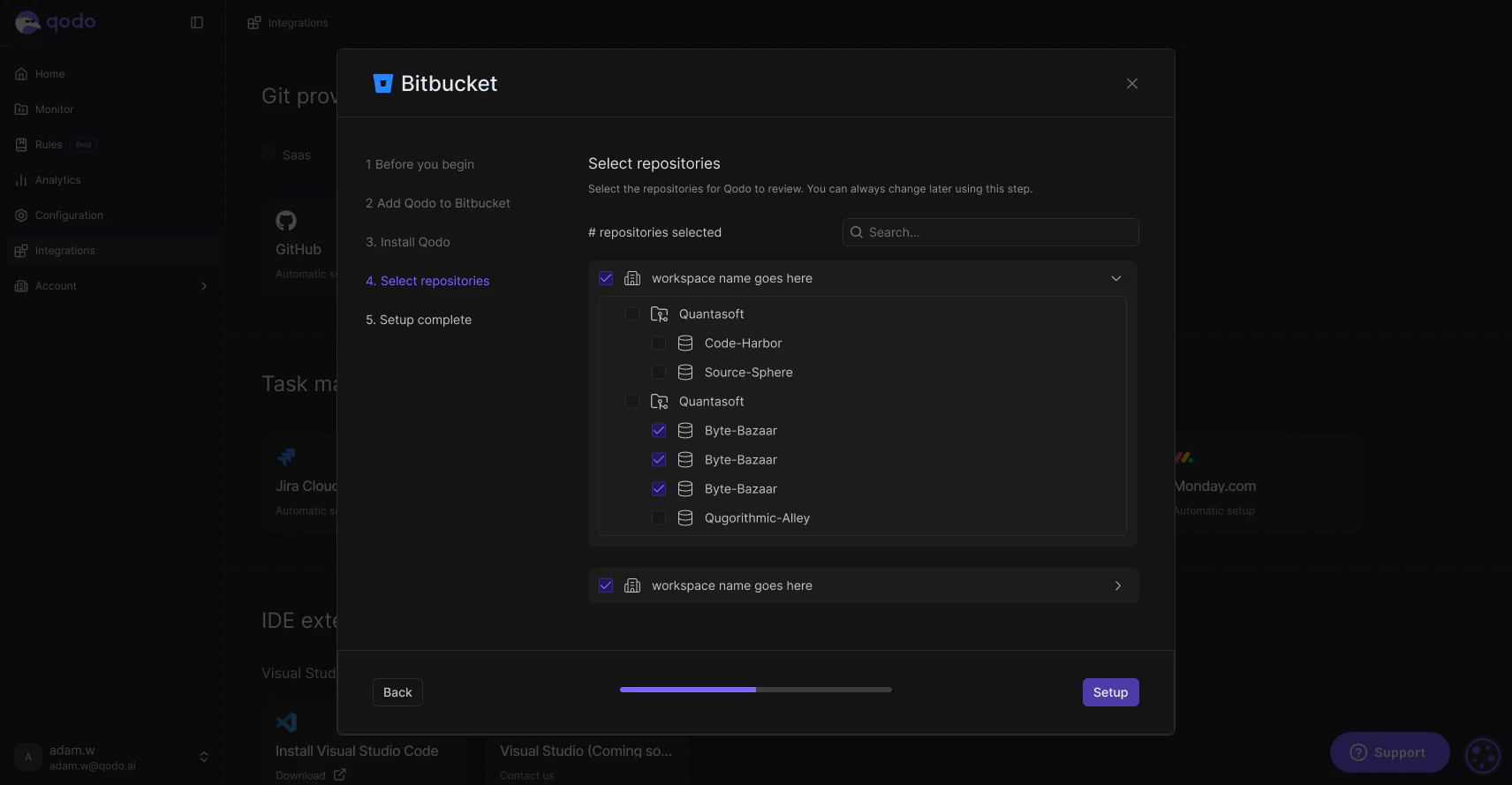Click the Analytics bar chart icon
The image size is (1512, 785).
21,180
